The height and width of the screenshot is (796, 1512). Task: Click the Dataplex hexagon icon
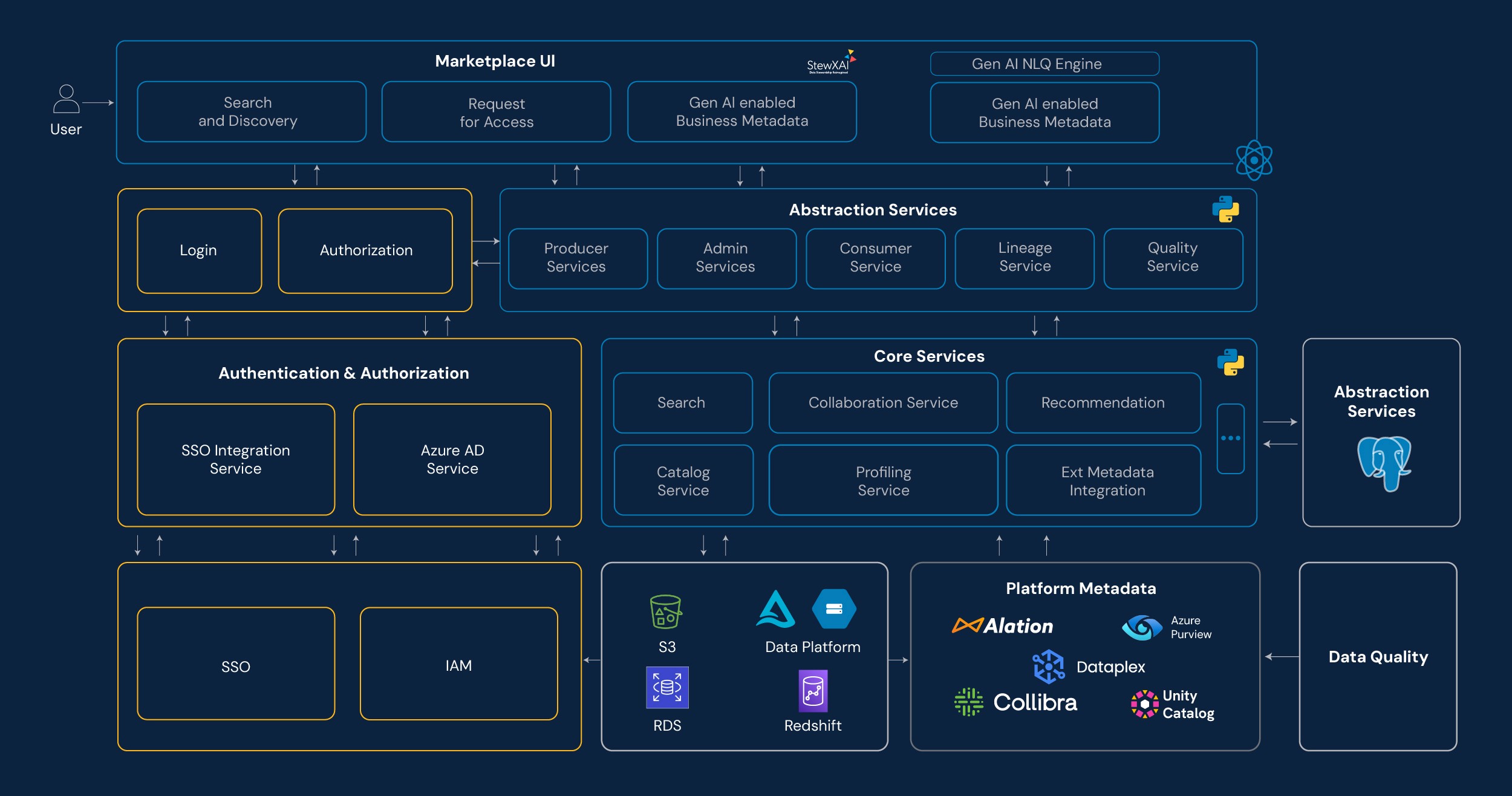point(1048,667)
